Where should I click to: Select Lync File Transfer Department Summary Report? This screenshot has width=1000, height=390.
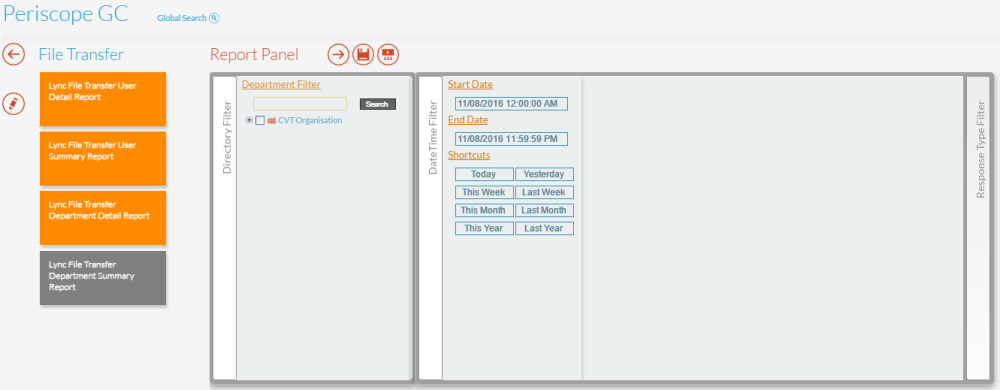pyautogui.click(x=103, y=278)
